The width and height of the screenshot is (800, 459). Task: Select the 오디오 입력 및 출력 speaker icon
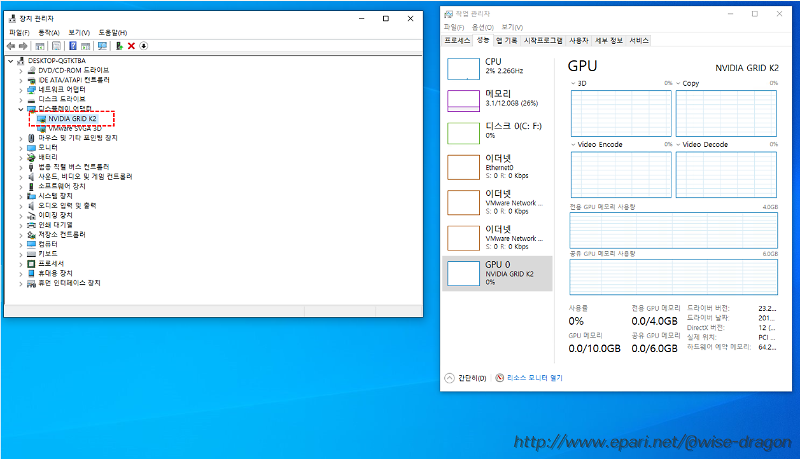click(x=31, y=206)
